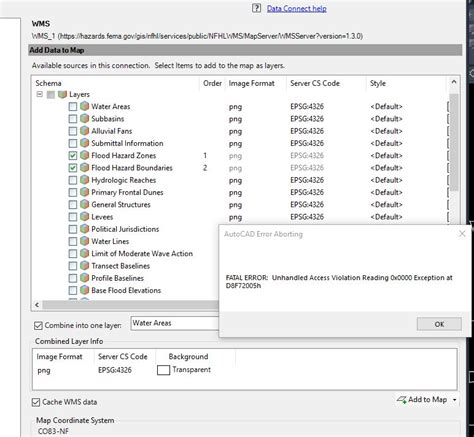Click the Levees layer icon
The height and width of the screenshot is (437, 474).
(x=85, y=217)
